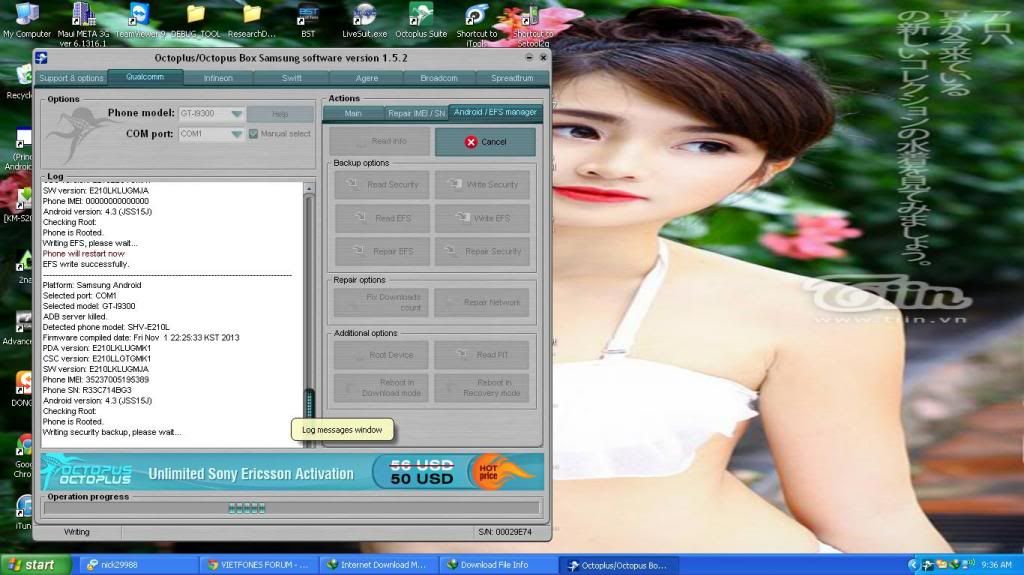The height and width of the screenshot is (575, 1024).
Task: Click the Repair EFS button
Action: [x=382, y=252]
